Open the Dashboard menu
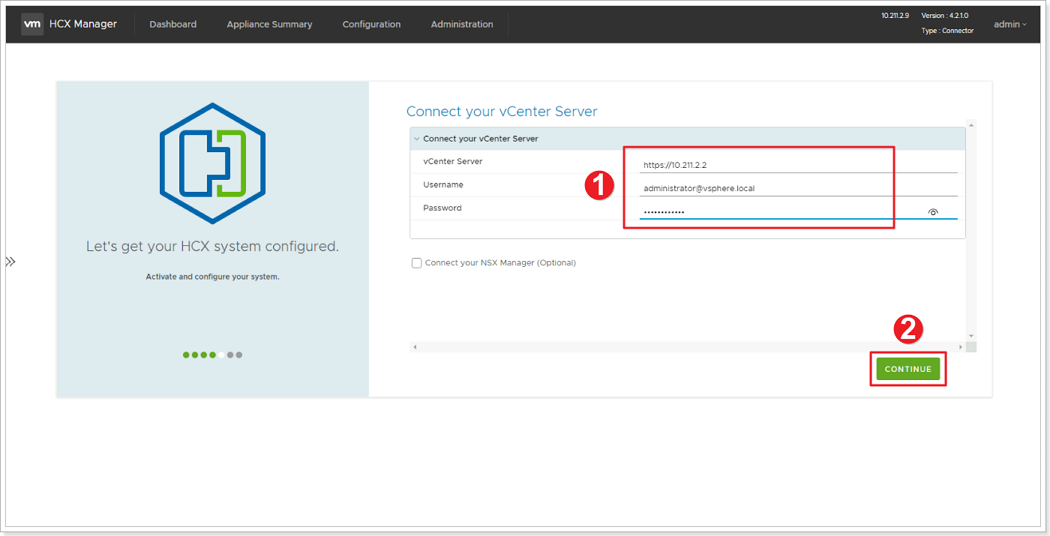1050x536 pixels. 173,24
